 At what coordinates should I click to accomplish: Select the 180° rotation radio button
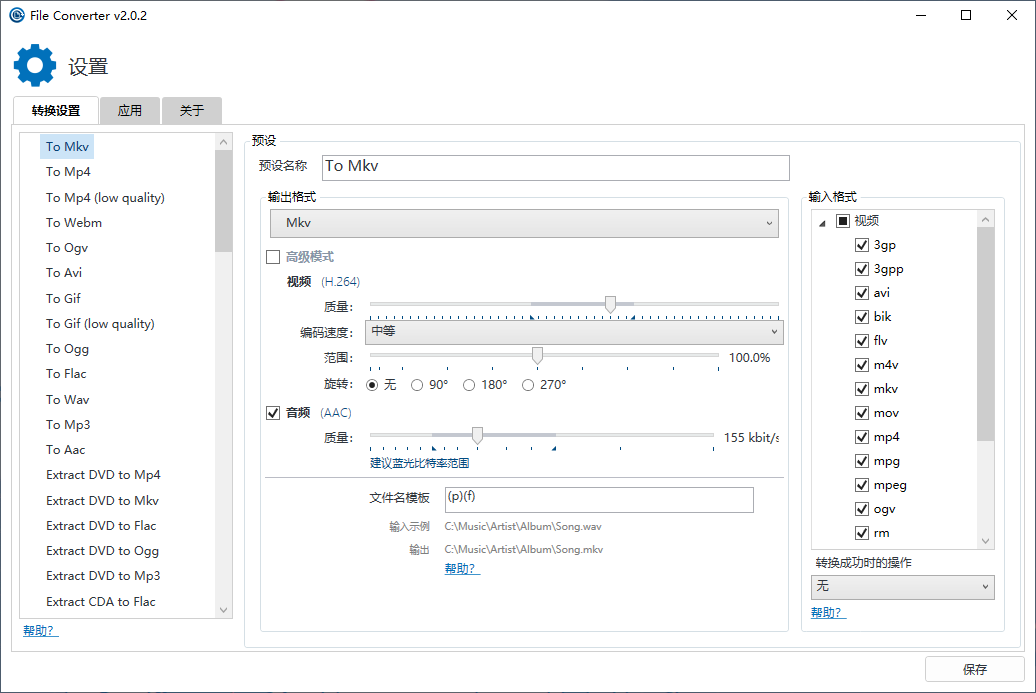[x=469, y=385]
